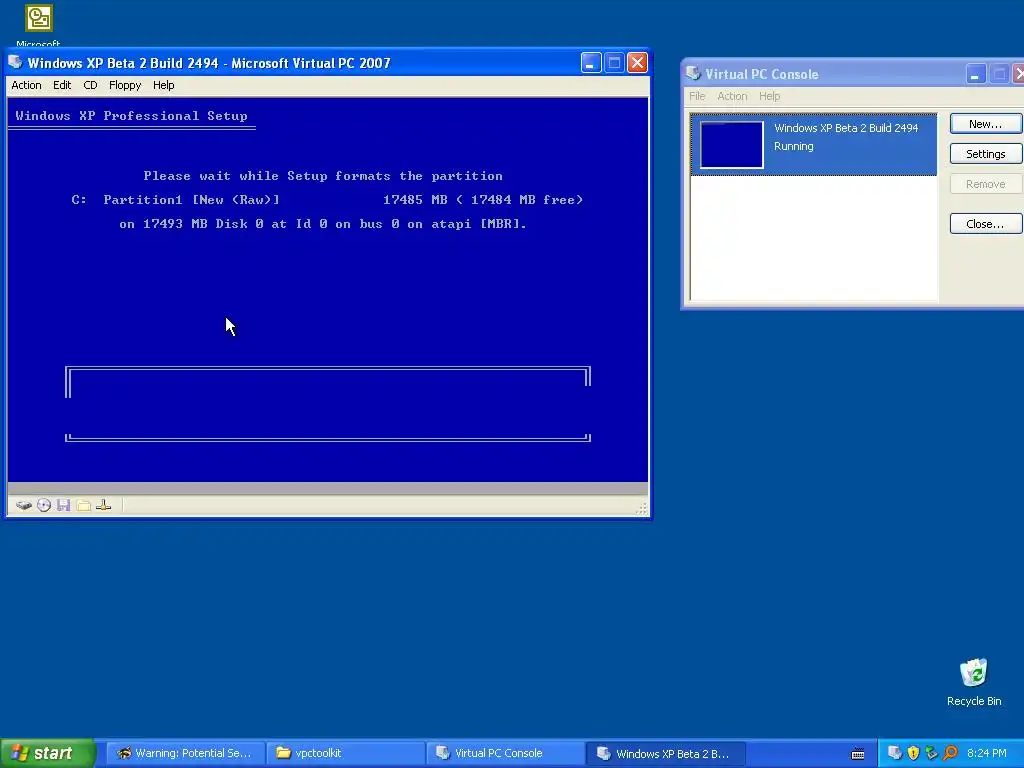Click the yellow security shield tray icon
Screen dimensions: 1024x768
(913, 753)
